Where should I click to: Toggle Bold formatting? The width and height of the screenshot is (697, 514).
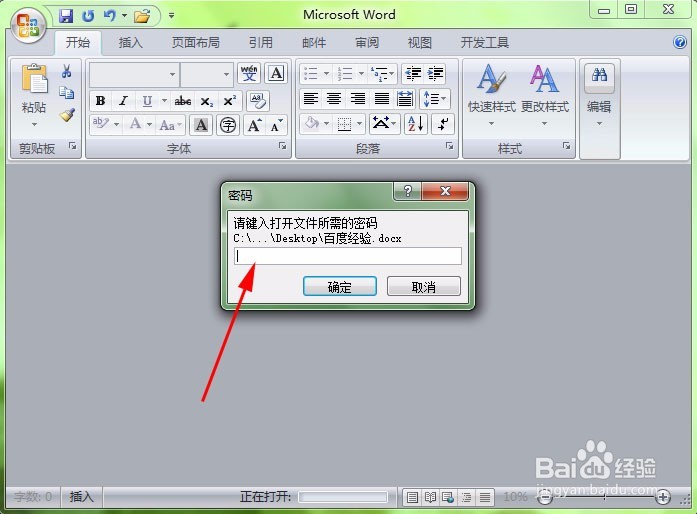[100, 101]
